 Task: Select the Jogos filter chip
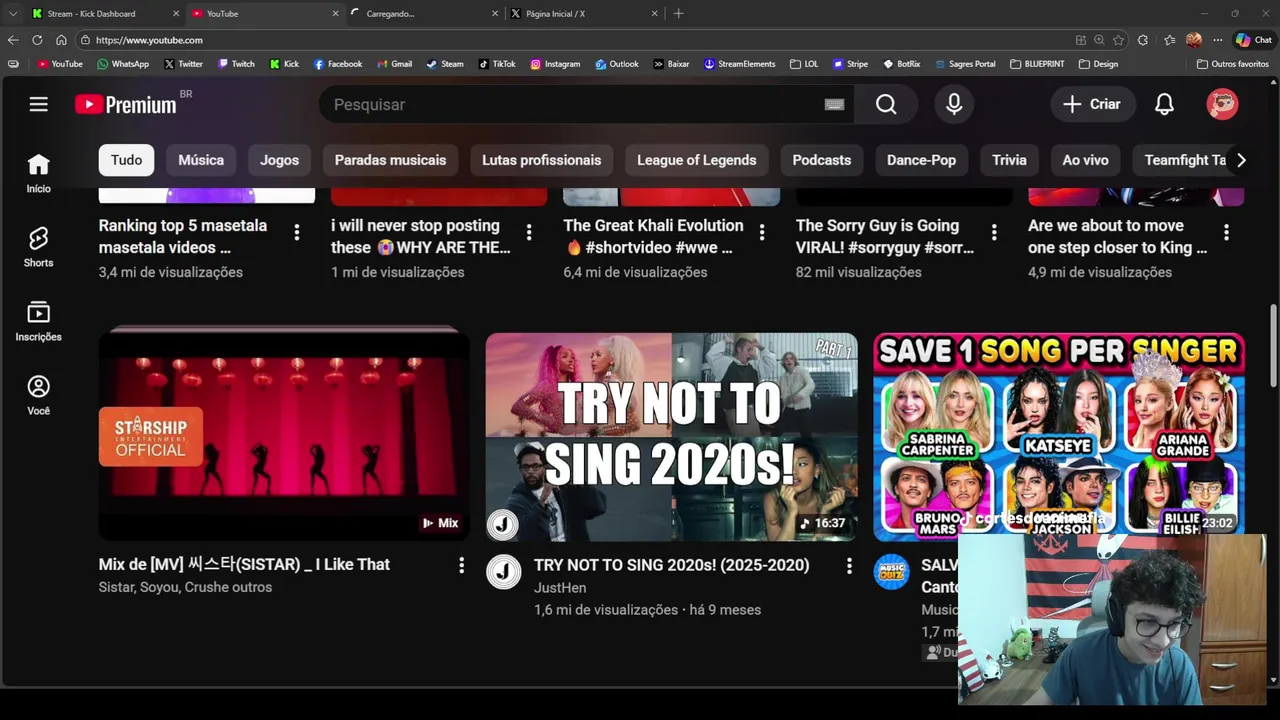pyautogui.click(x=279, y=160)
